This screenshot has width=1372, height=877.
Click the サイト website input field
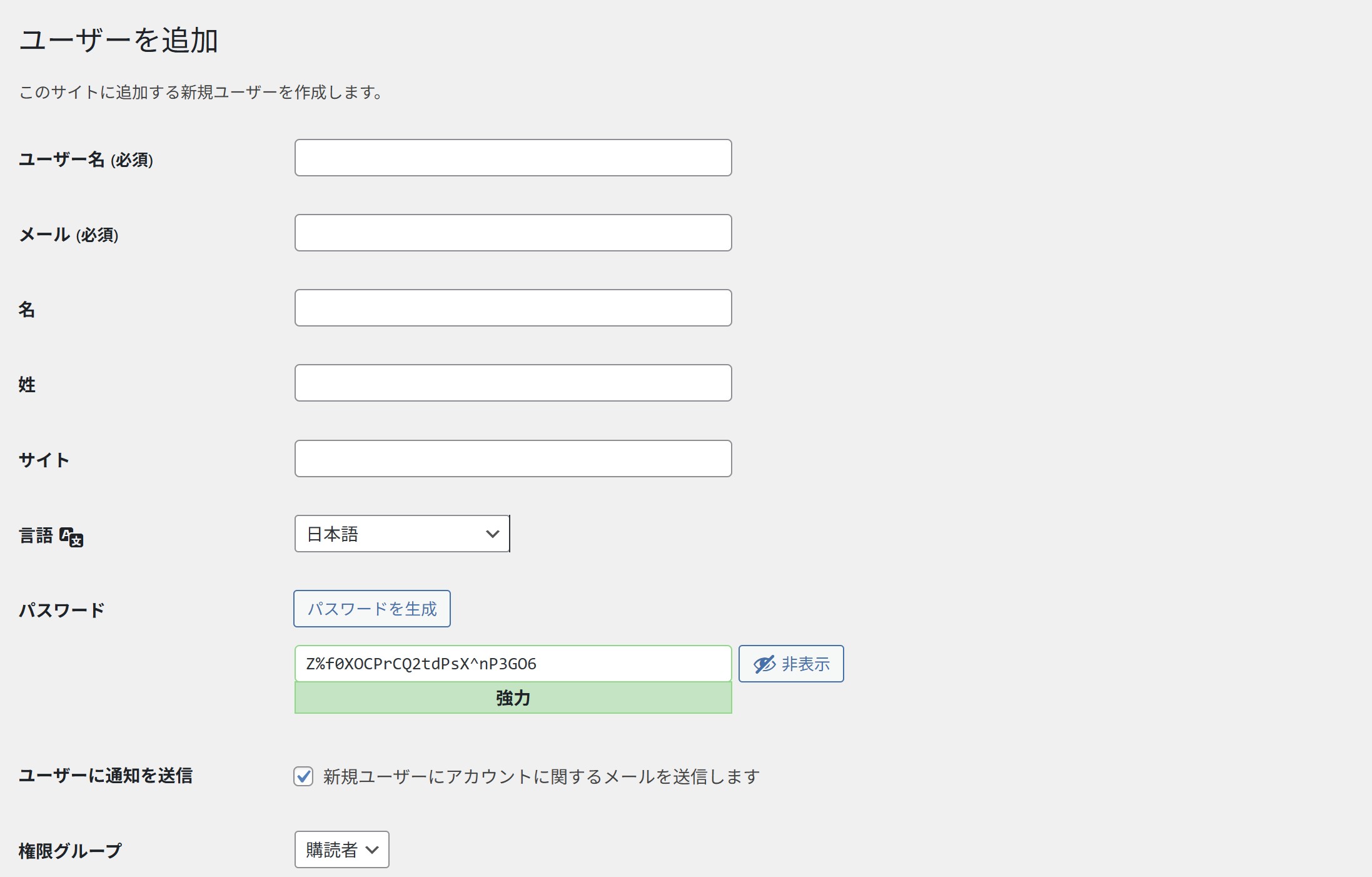[513, 459]
